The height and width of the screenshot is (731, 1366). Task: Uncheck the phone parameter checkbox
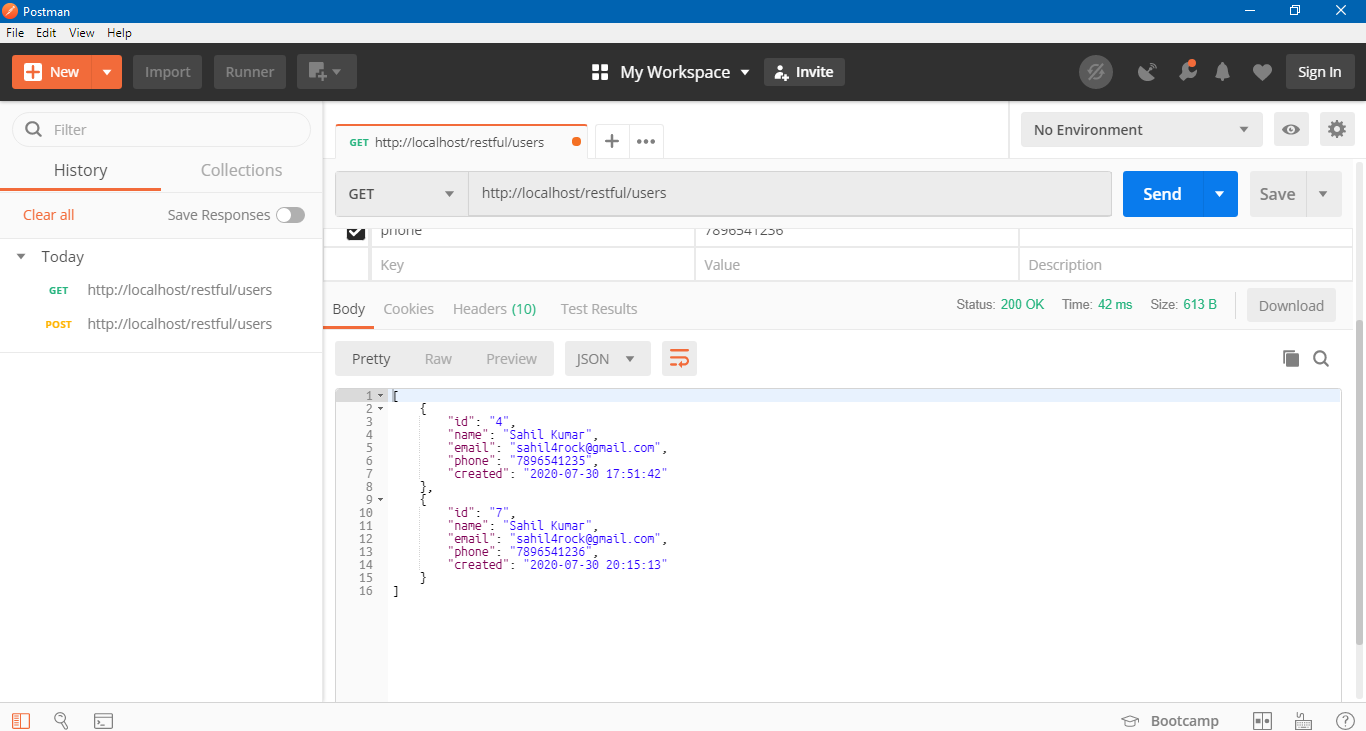356,230
